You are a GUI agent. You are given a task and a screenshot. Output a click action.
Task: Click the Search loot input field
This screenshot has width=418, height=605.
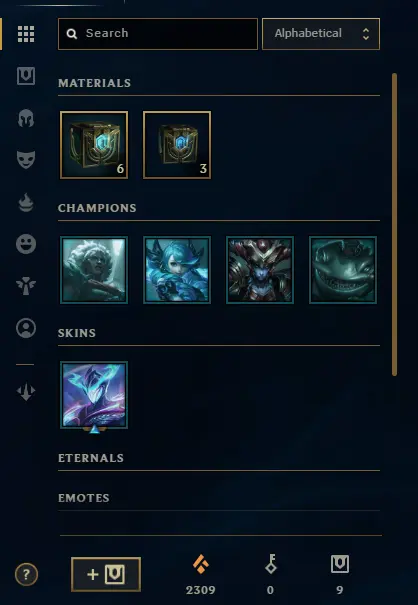point(158,34)
